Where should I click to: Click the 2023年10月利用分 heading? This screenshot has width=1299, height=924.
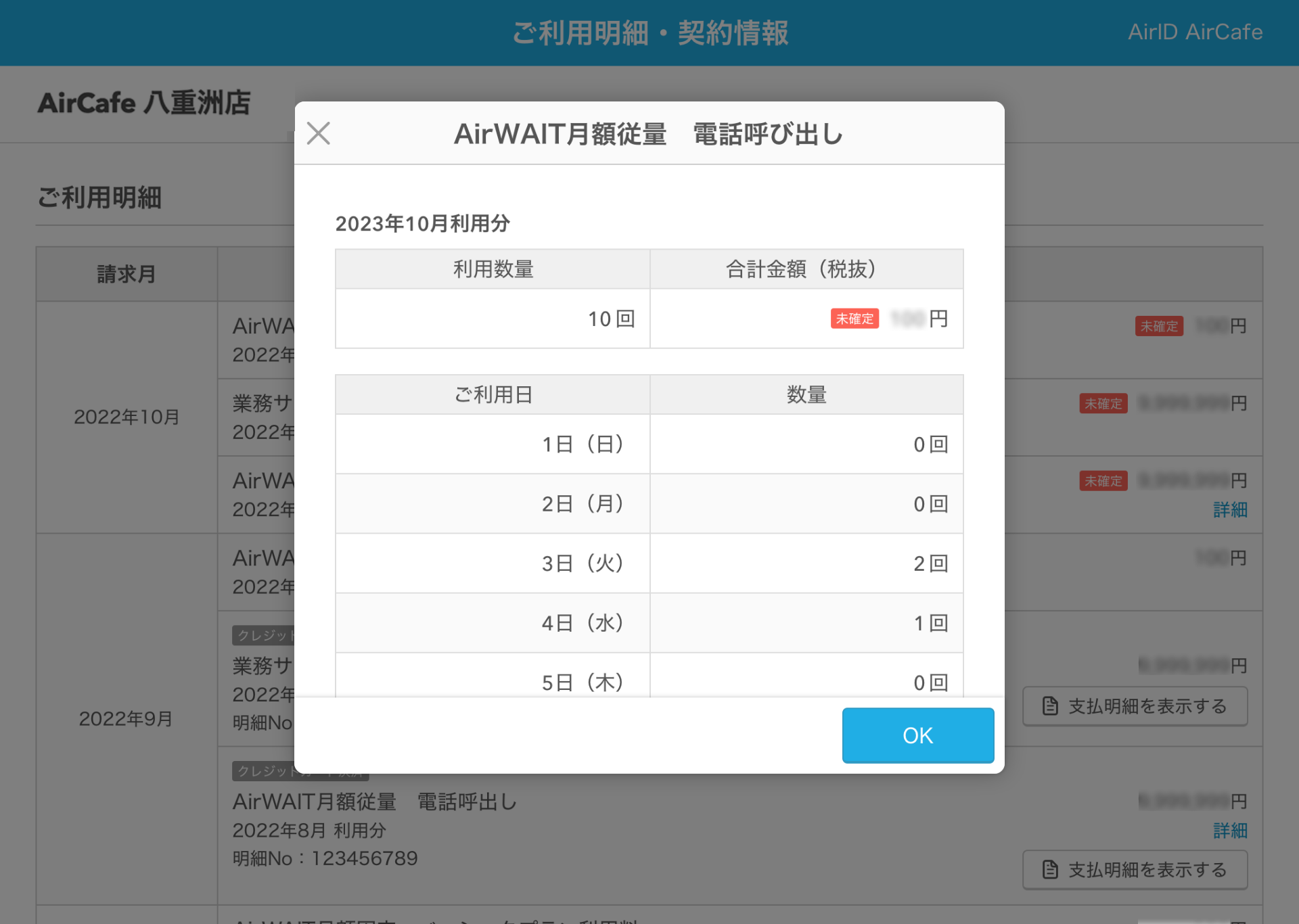(x=422, y=223)
